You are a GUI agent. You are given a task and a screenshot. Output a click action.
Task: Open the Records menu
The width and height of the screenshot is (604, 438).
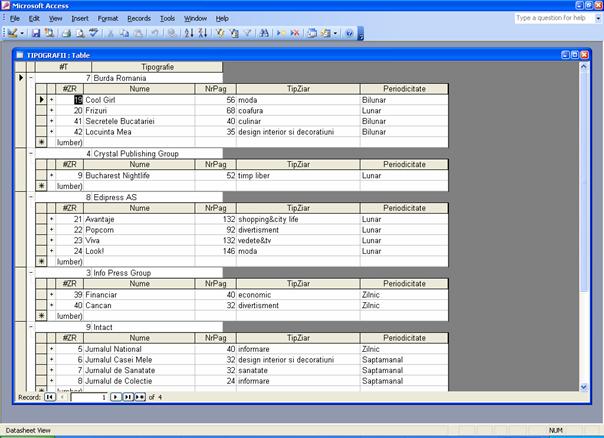pos(139,18)
